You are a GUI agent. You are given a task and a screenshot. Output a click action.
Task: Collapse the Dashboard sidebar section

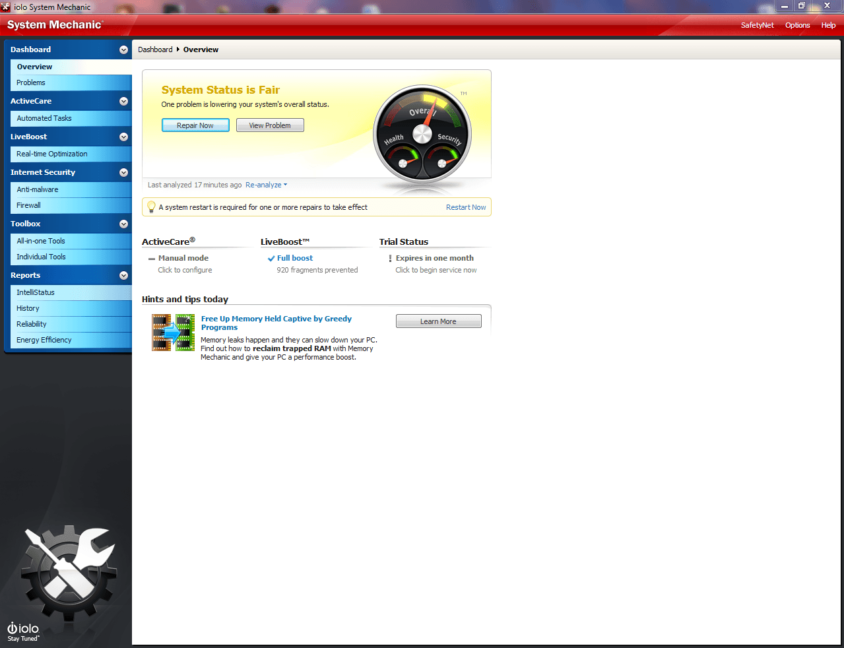[x=123, y=49]
